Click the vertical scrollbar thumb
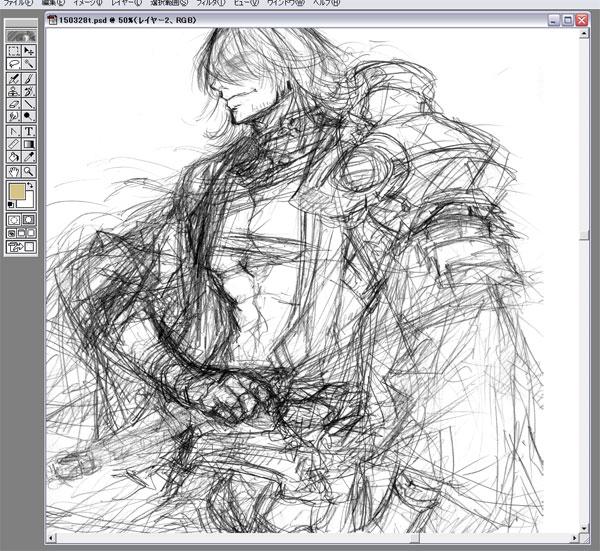 [x=584, y=235]
